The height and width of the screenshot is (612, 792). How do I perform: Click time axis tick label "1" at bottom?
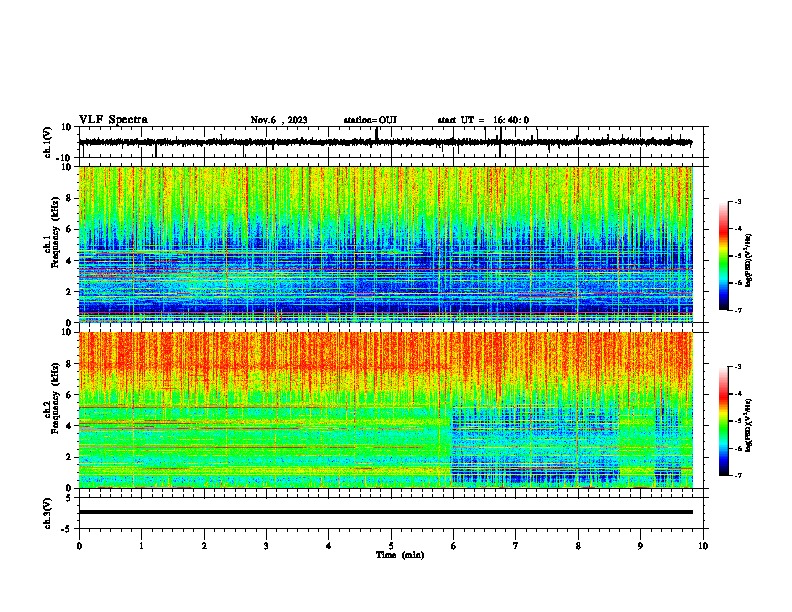pos(141,546)
